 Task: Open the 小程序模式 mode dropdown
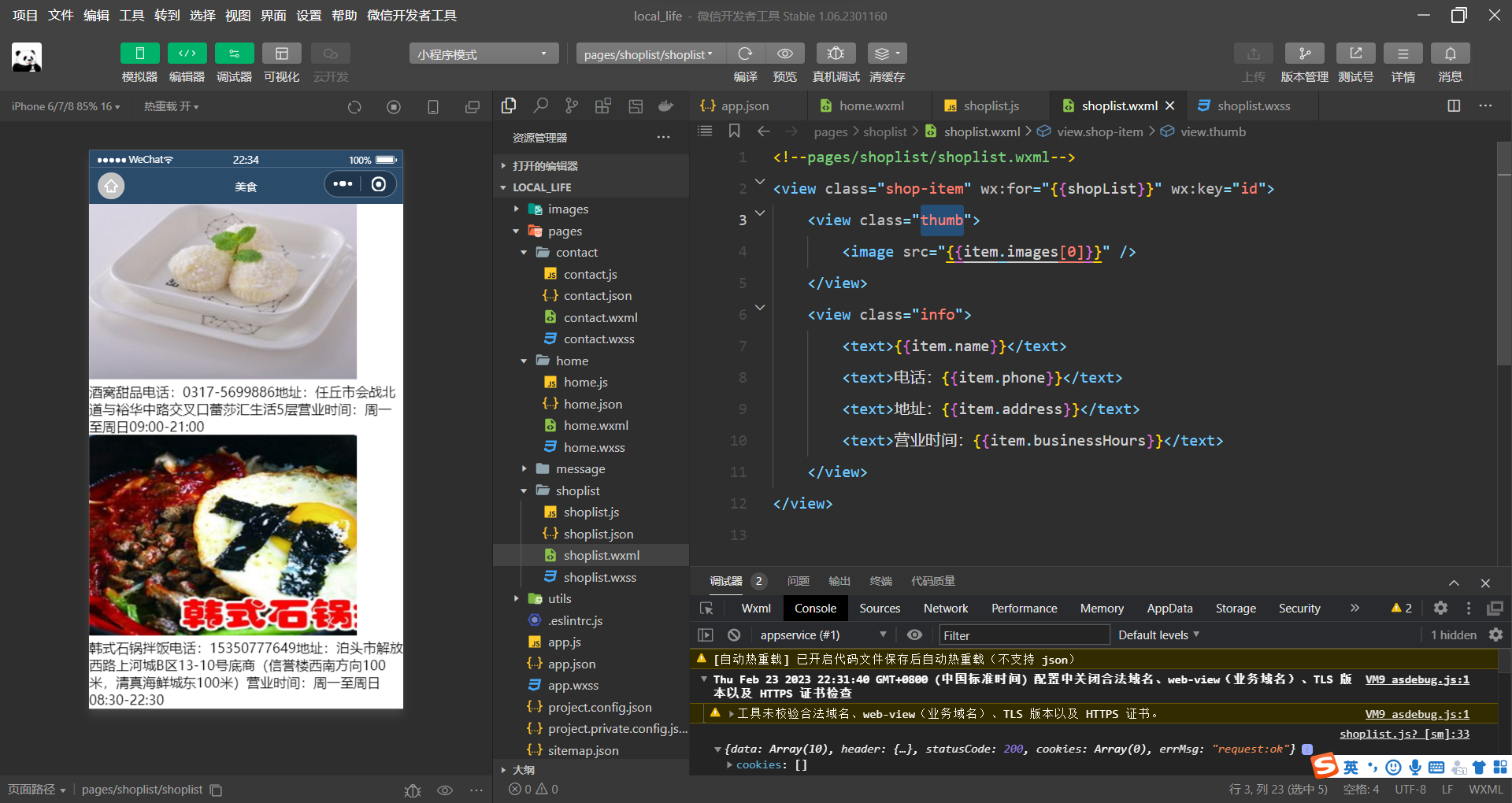pyautogui.click(x=484, y=54)
